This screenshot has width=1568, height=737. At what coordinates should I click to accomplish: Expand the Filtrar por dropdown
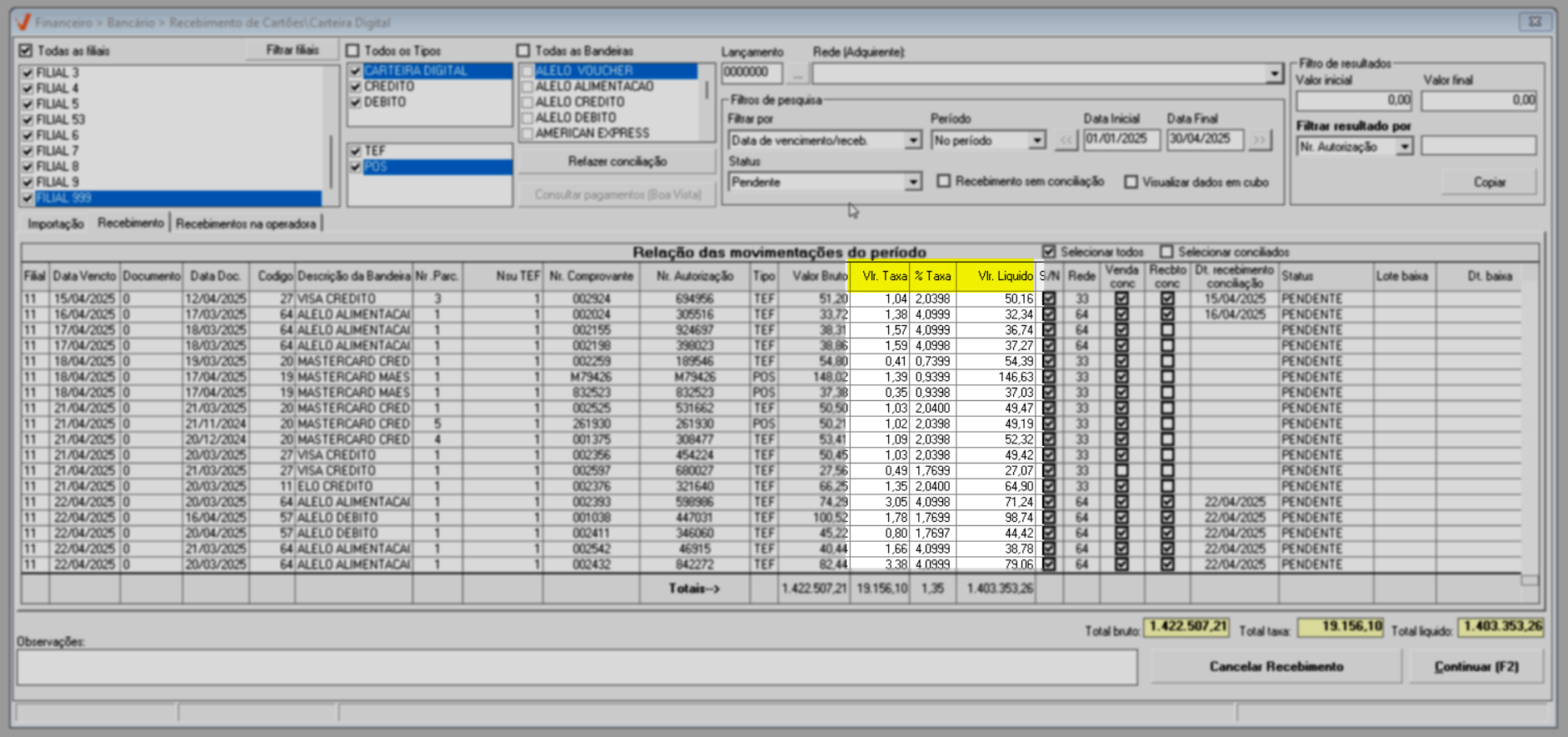tap(913, 140)
